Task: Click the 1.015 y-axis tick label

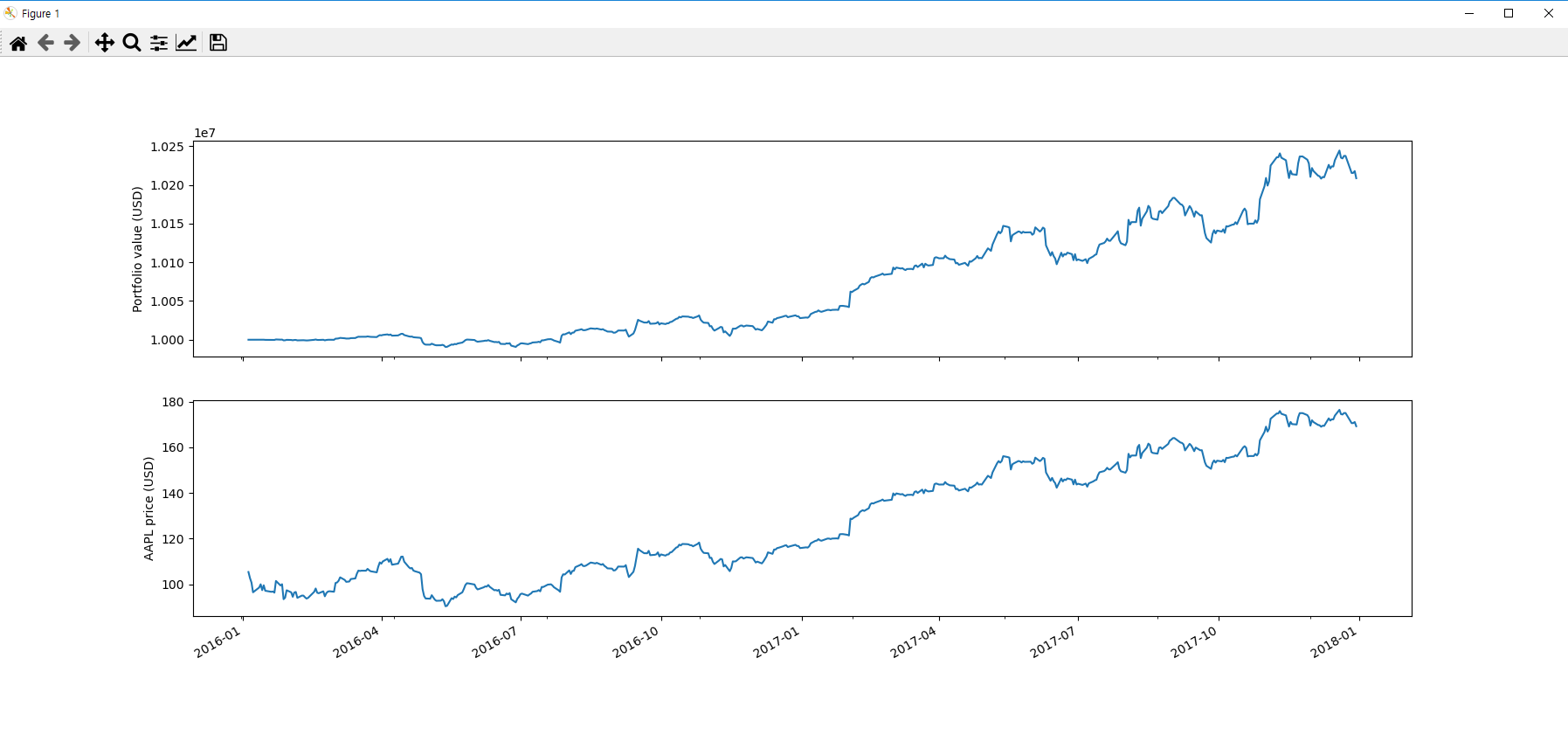Action: (167, 224)
